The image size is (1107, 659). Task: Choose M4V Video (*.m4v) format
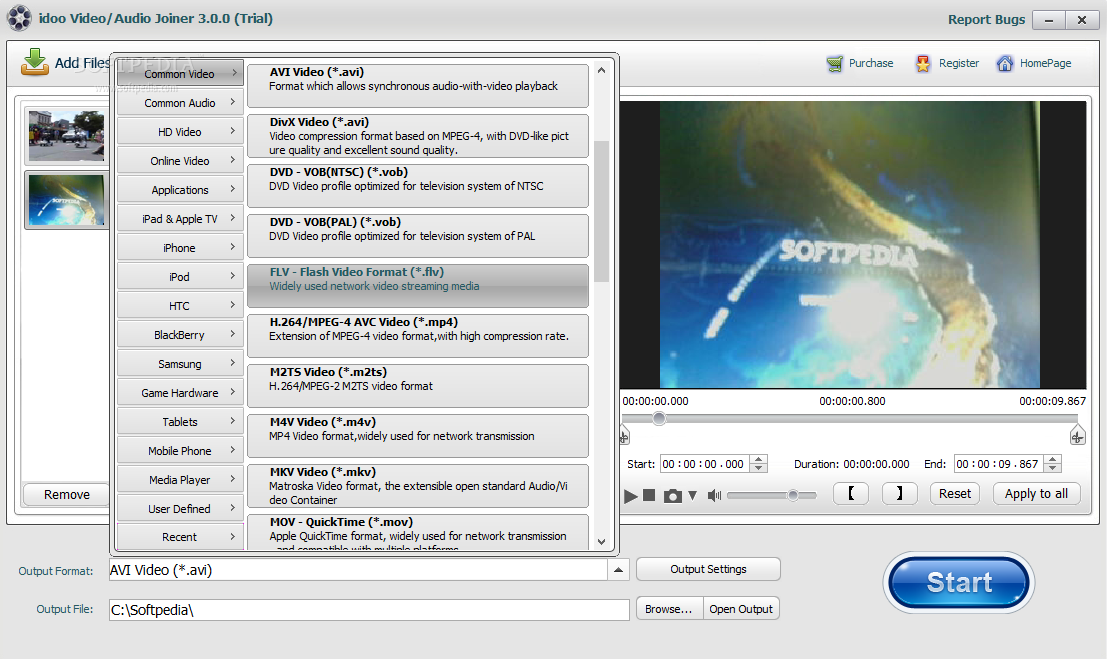pos(418,437)
